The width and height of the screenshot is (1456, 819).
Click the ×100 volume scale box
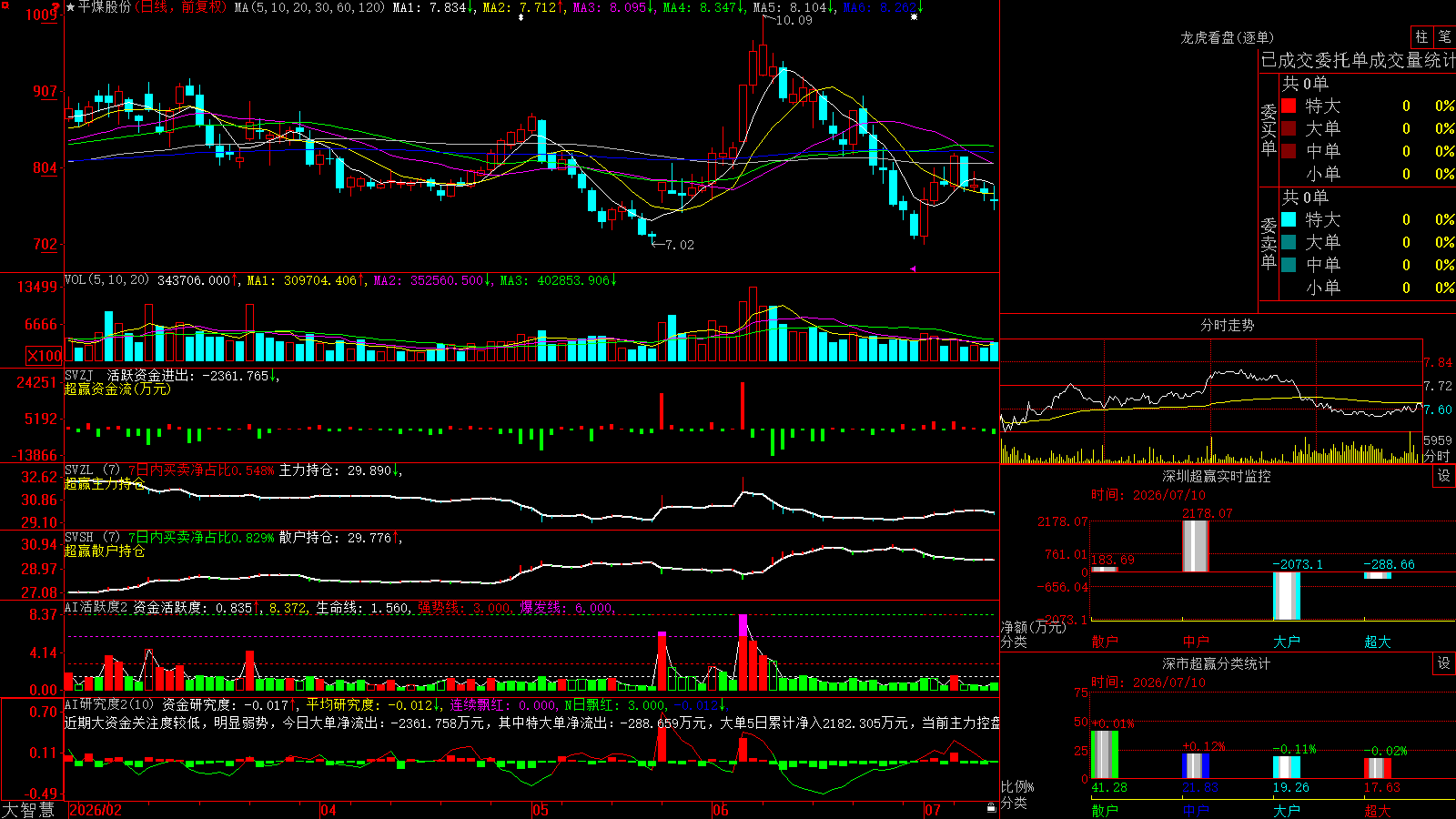click(x=44, y=356)
